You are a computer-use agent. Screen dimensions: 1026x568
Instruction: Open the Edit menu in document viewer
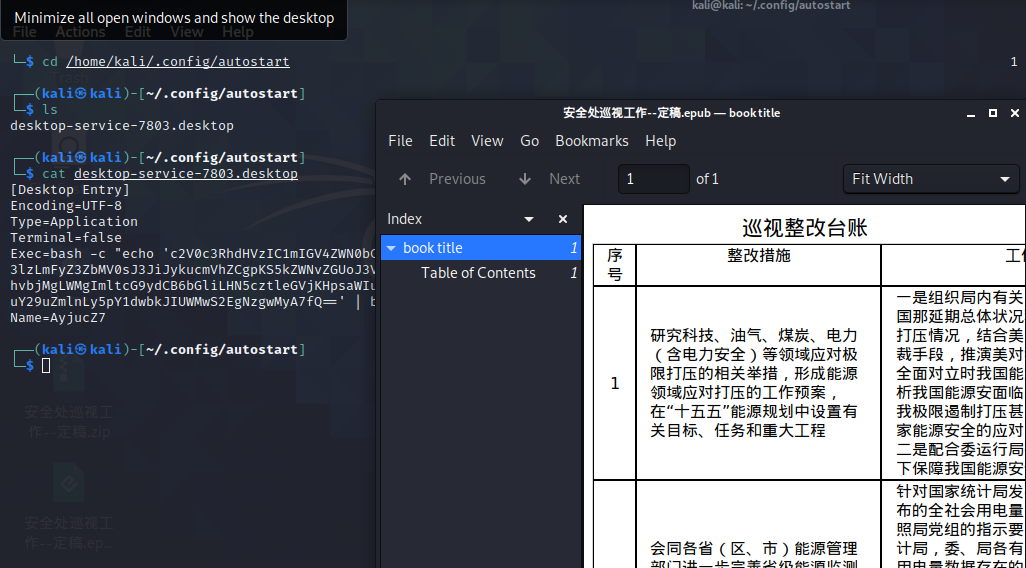pyautogui.click(x=442, y=141)
